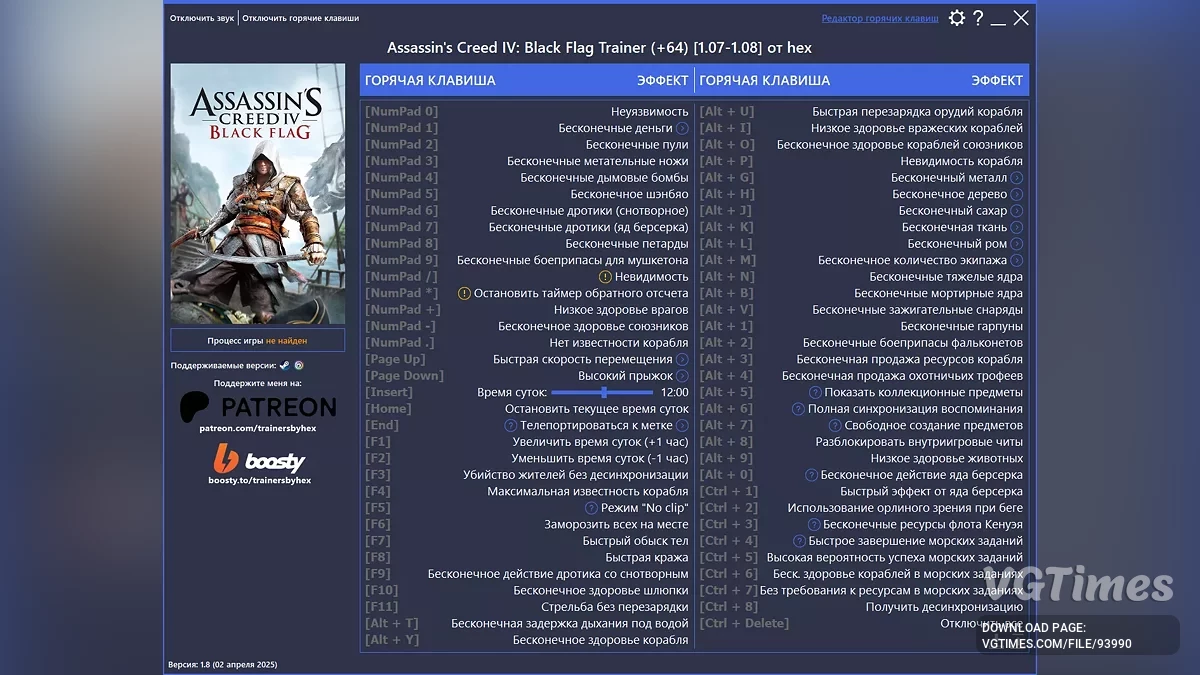Click the [Insert] hotkey label
The width and height of the screenshot is (1200, 675).
[389, 392]
